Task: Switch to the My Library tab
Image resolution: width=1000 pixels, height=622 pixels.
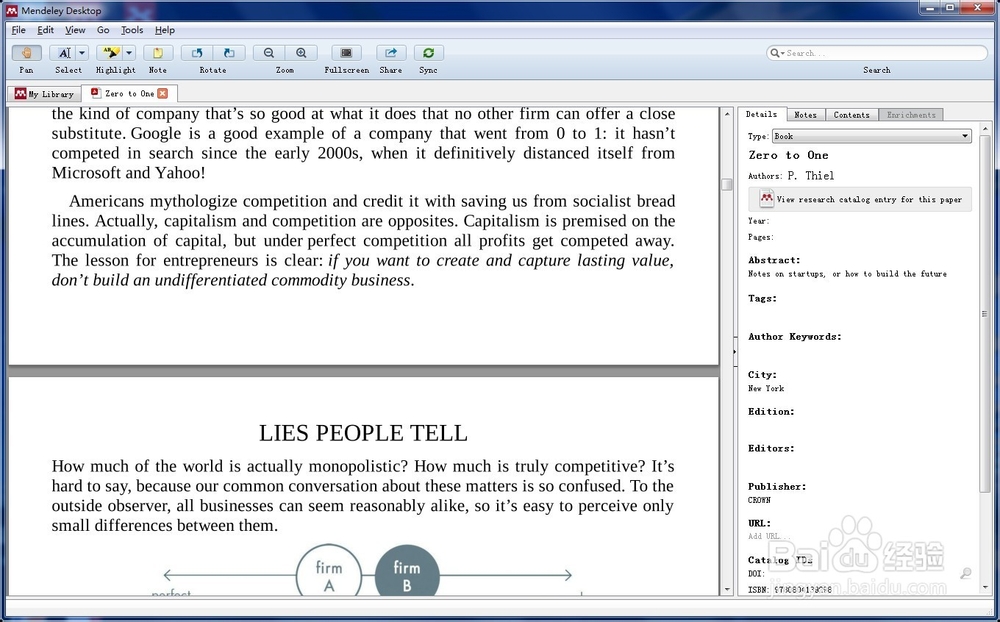Action: [45, 94]
